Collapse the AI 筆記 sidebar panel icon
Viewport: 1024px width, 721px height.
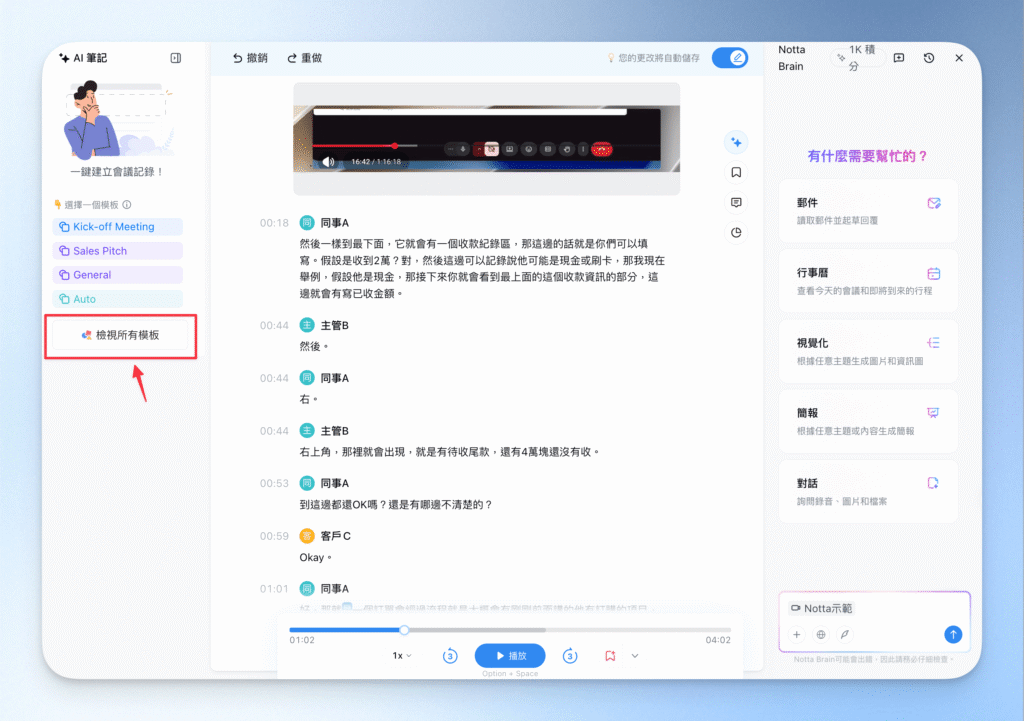click(x=176, y=58)
